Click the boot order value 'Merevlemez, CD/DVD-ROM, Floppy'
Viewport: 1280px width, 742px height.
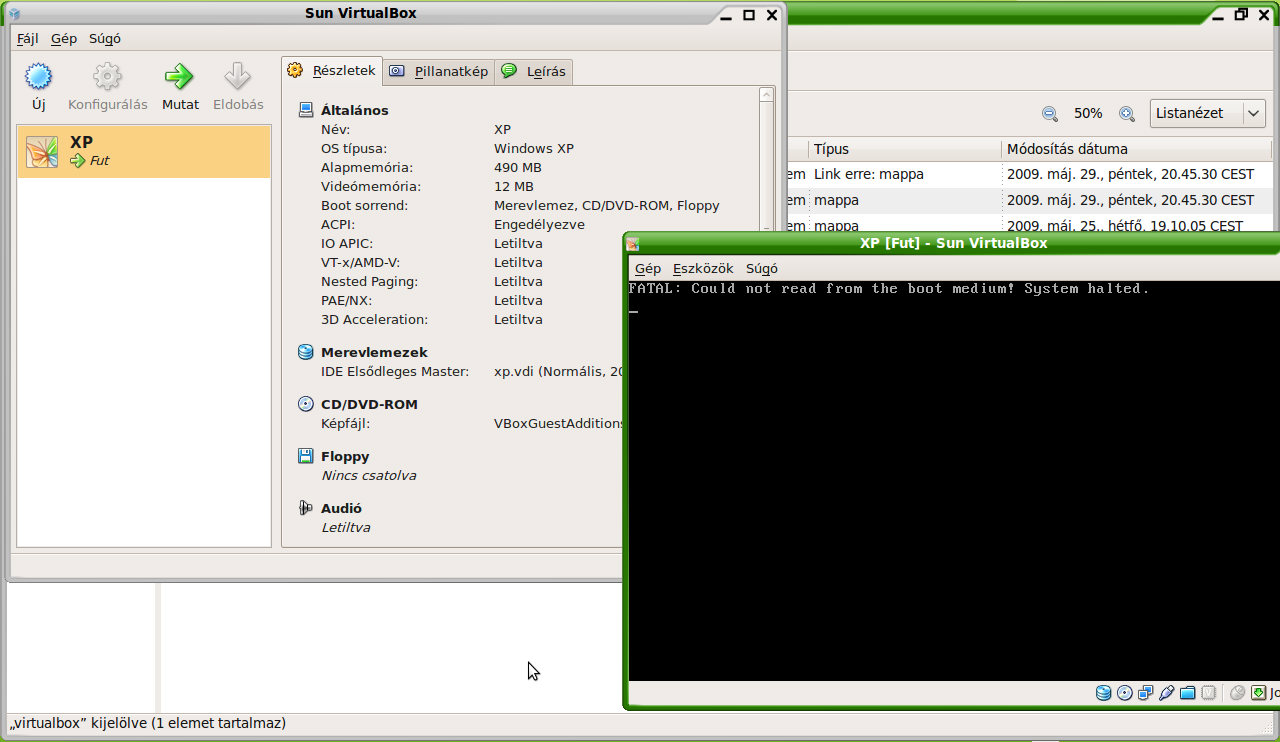pos(607,205)
